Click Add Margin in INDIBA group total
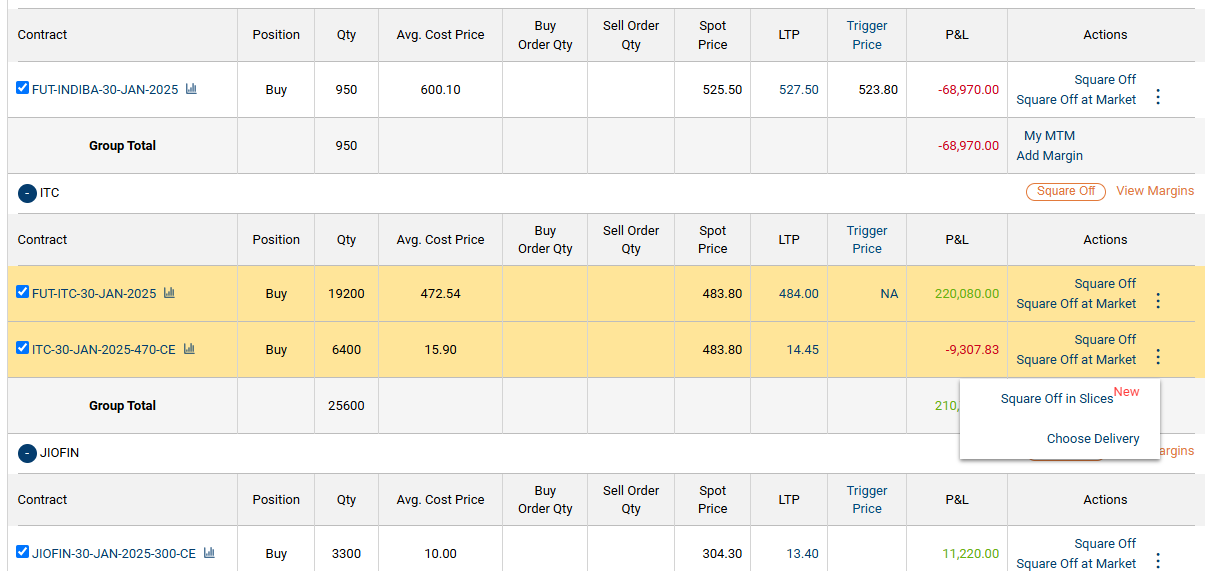The height and width of the screenshot is (571, 1218). (1049, 156)
